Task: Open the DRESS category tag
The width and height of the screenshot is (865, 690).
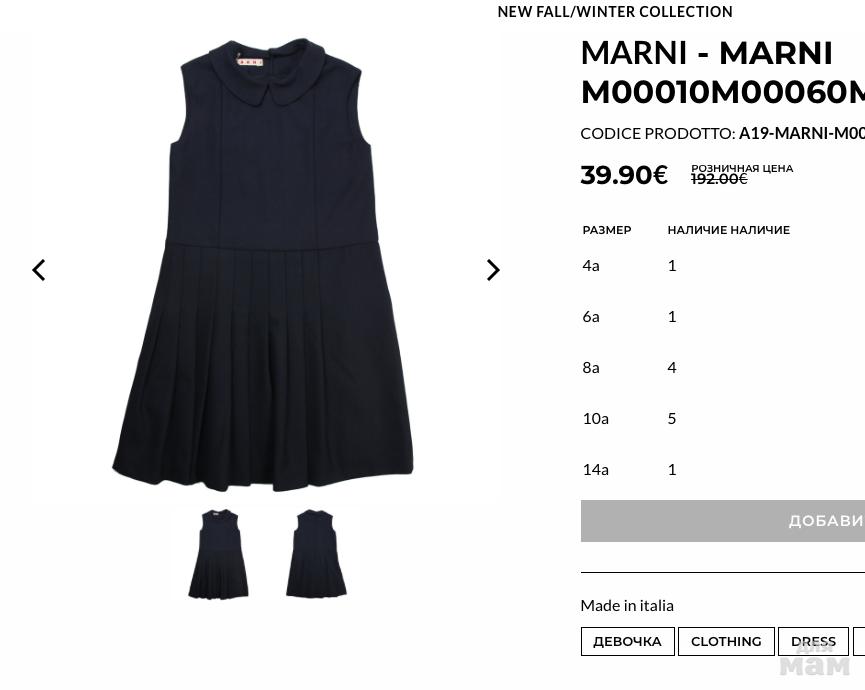Action: (x=813, y=641)
